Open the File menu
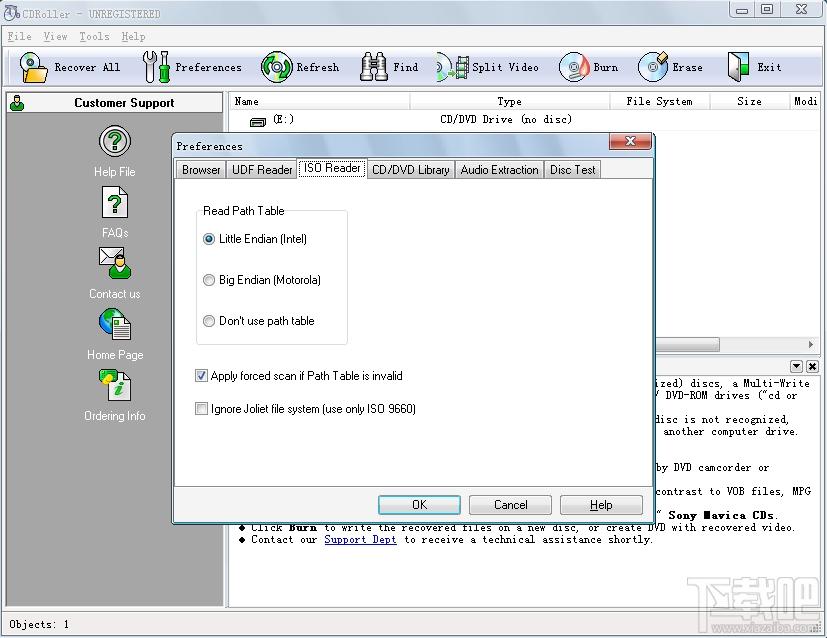 (20, 36)
